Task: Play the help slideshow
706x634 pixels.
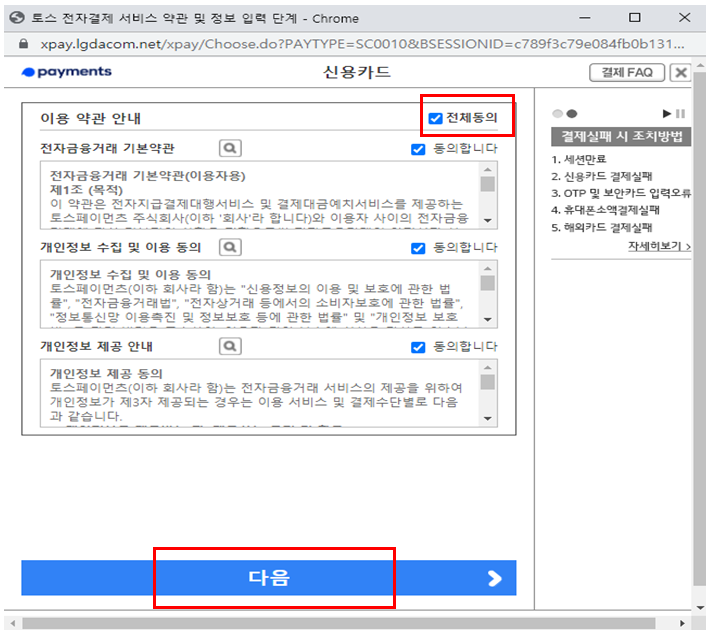Action: click(x=667, y=113)
